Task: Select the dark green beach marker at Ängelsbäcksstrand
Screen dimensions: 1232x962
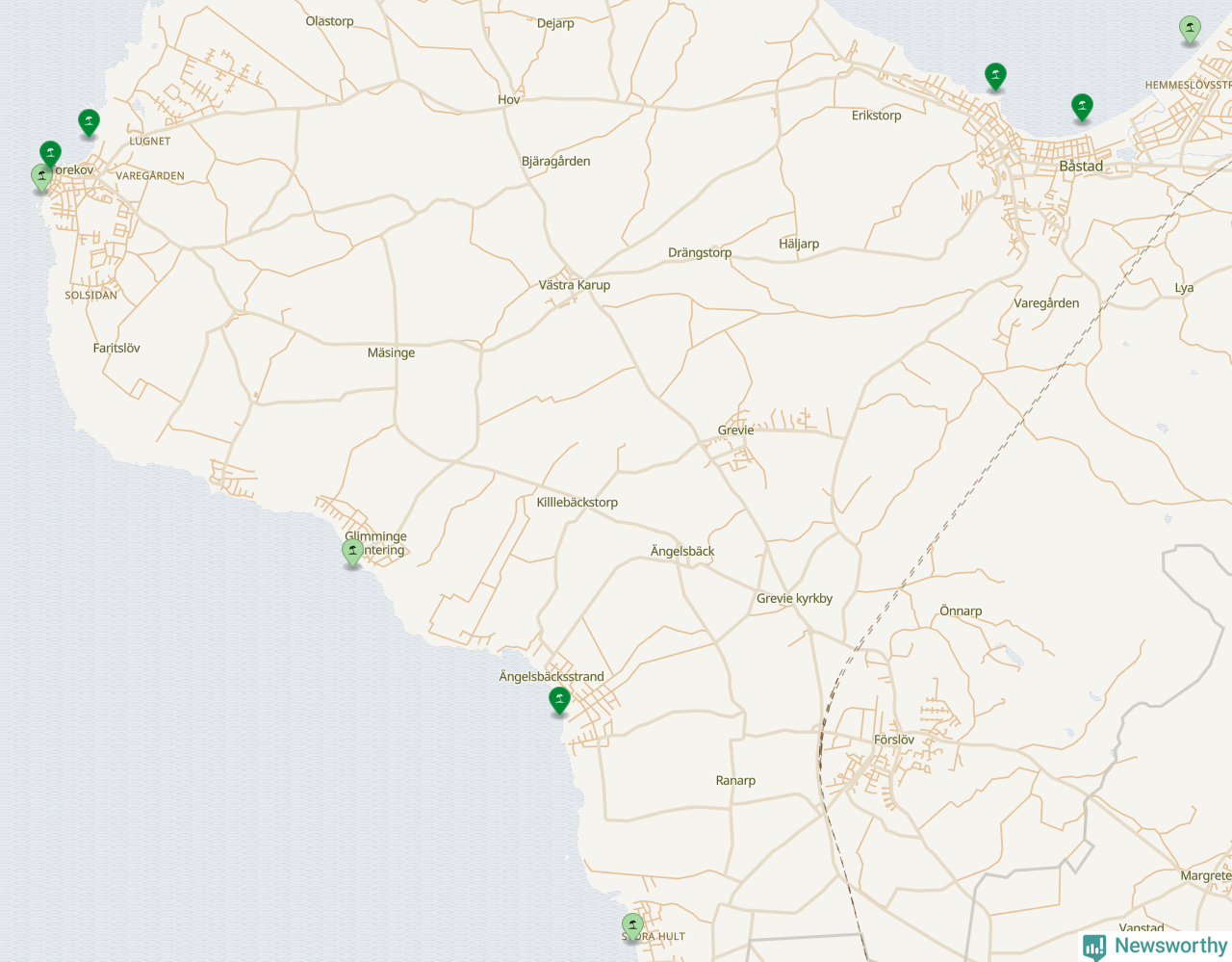Action: tap(559, 700)
